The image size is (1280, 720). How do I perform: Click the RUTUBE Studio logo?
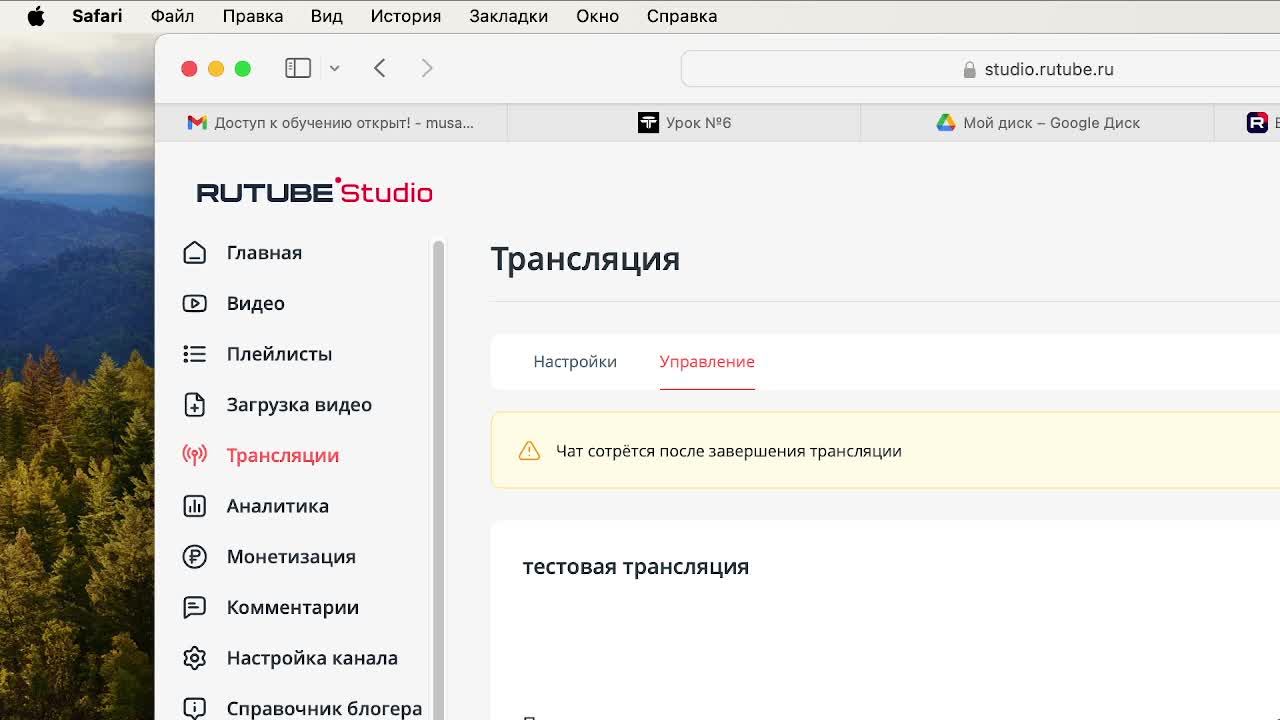(x=314, y=190)
